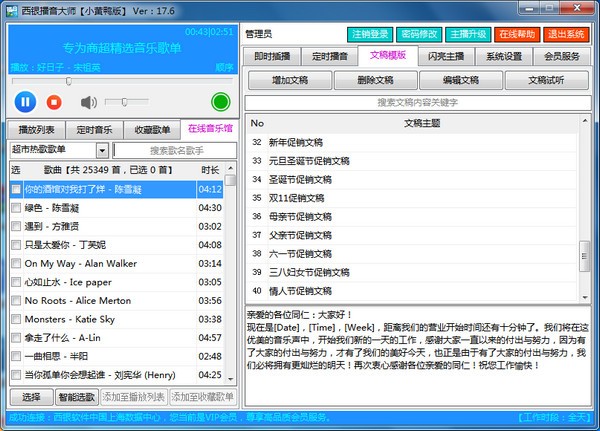Click the song list scroll-down arrow
This screenshot has height=431, width=600.
tap(230, 379)
